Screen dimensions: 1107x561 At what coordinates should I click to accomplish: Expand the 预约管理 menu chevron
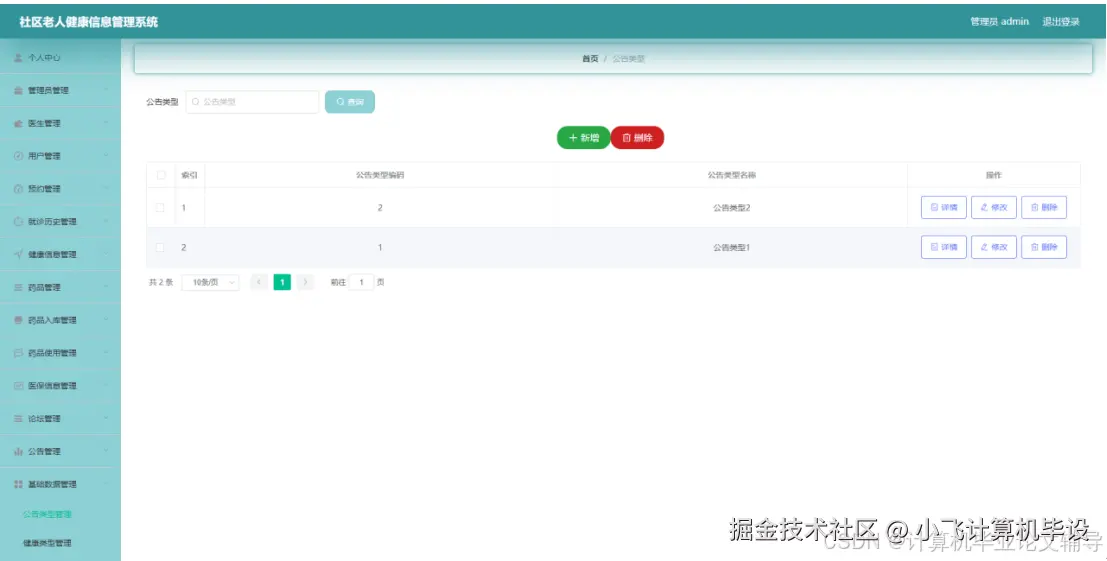[106, 189]
